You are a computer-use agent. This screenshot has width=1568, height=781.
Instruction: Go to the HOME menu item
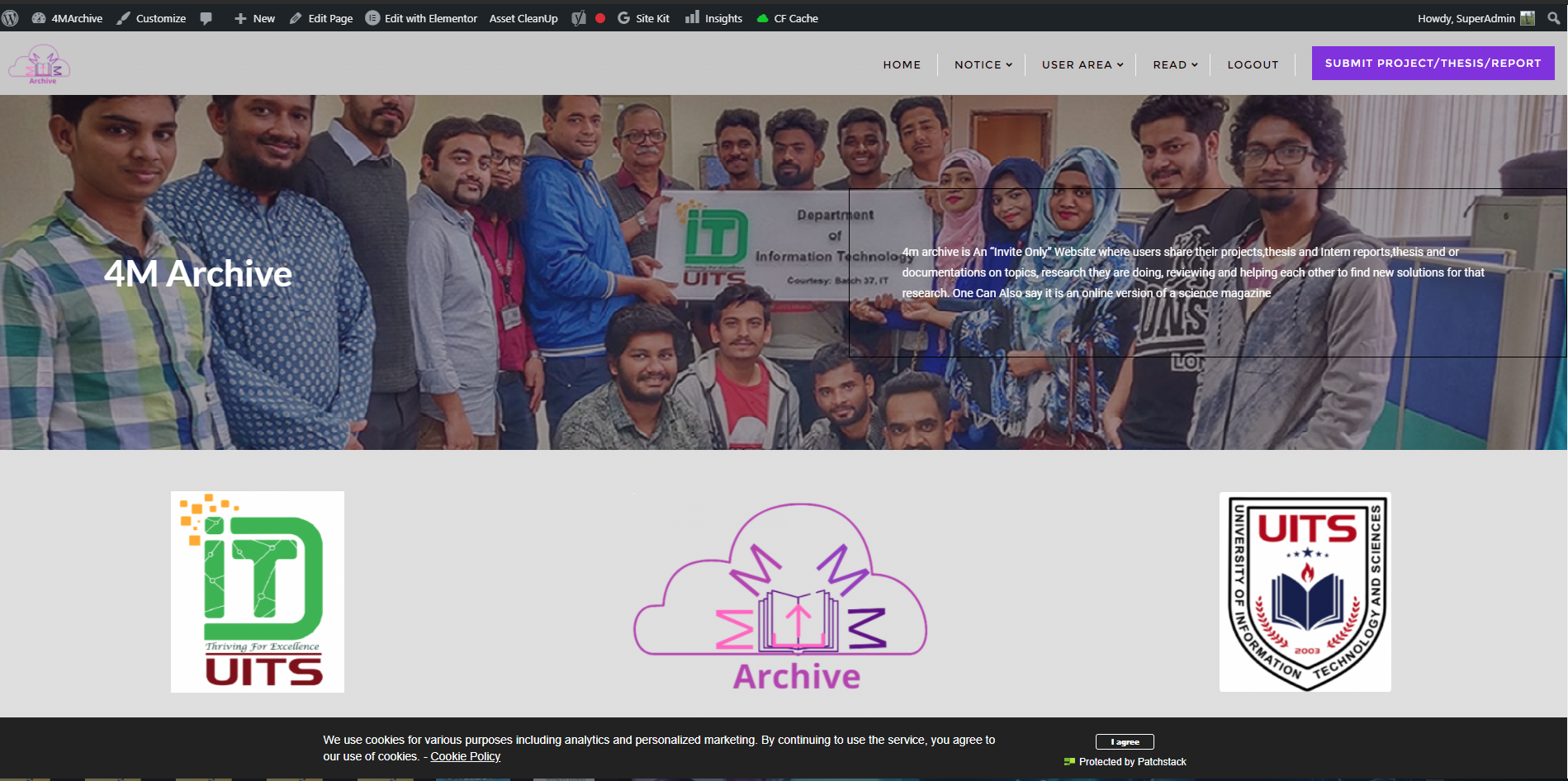coord(902,64)
